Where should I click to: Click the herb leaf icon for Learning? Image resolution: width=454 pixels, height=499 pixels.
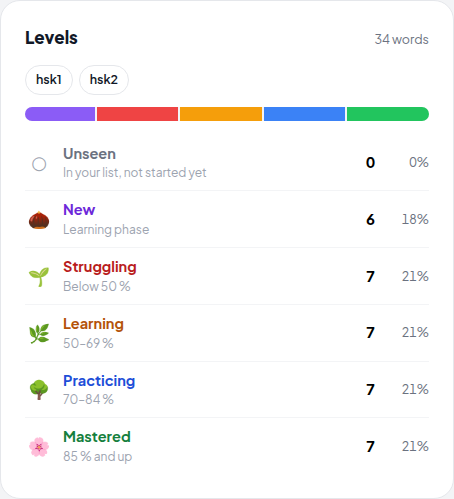(39, 333)
